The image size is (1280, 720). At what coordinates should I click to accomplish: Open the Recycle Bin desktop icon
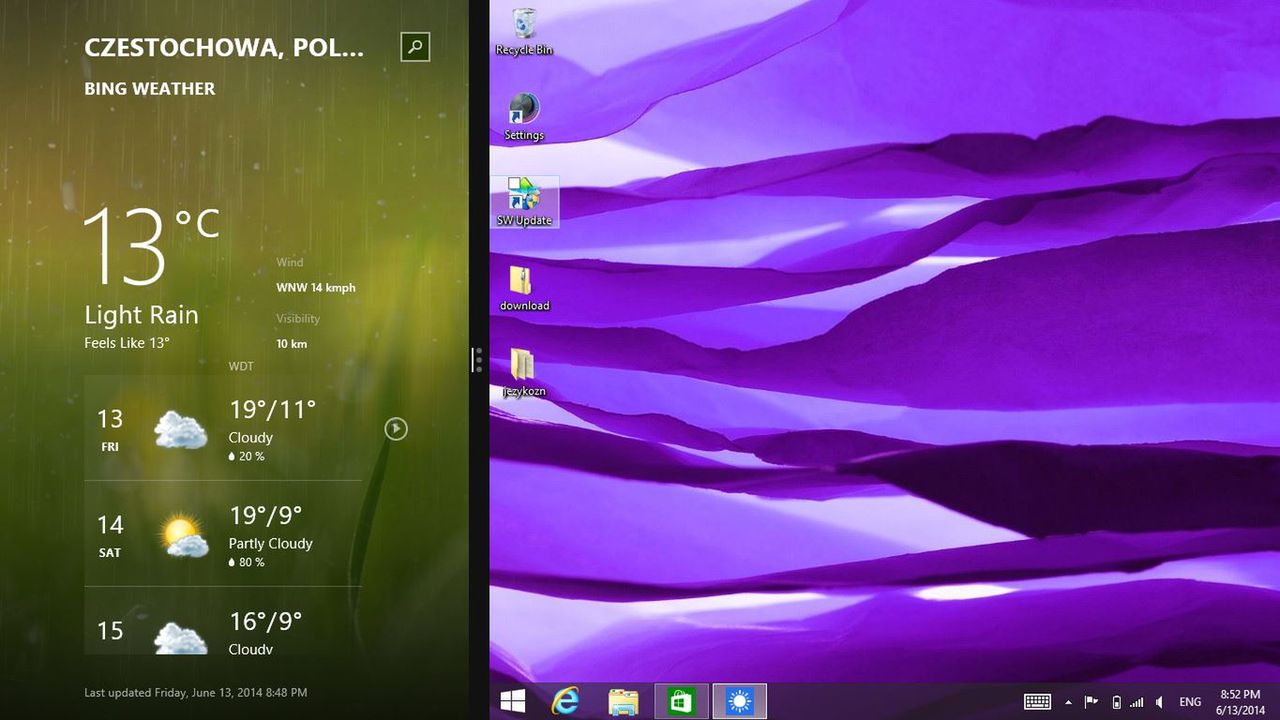[524, 32]
